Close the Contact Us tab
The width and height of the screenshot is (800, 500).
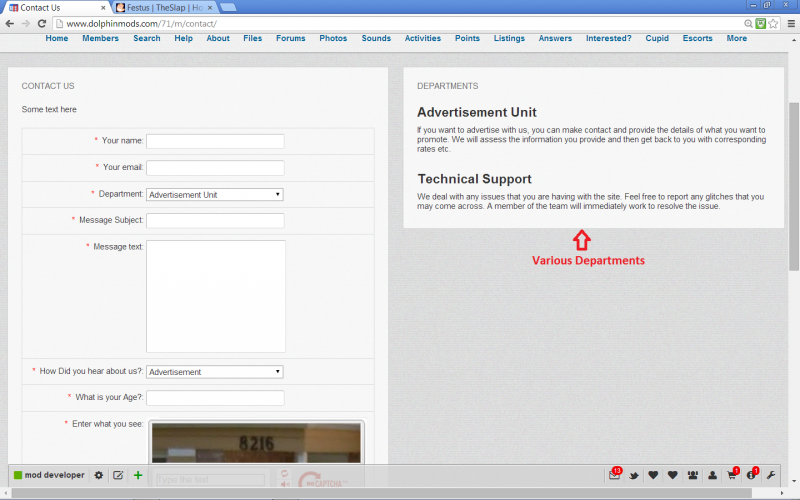[104, 8]
